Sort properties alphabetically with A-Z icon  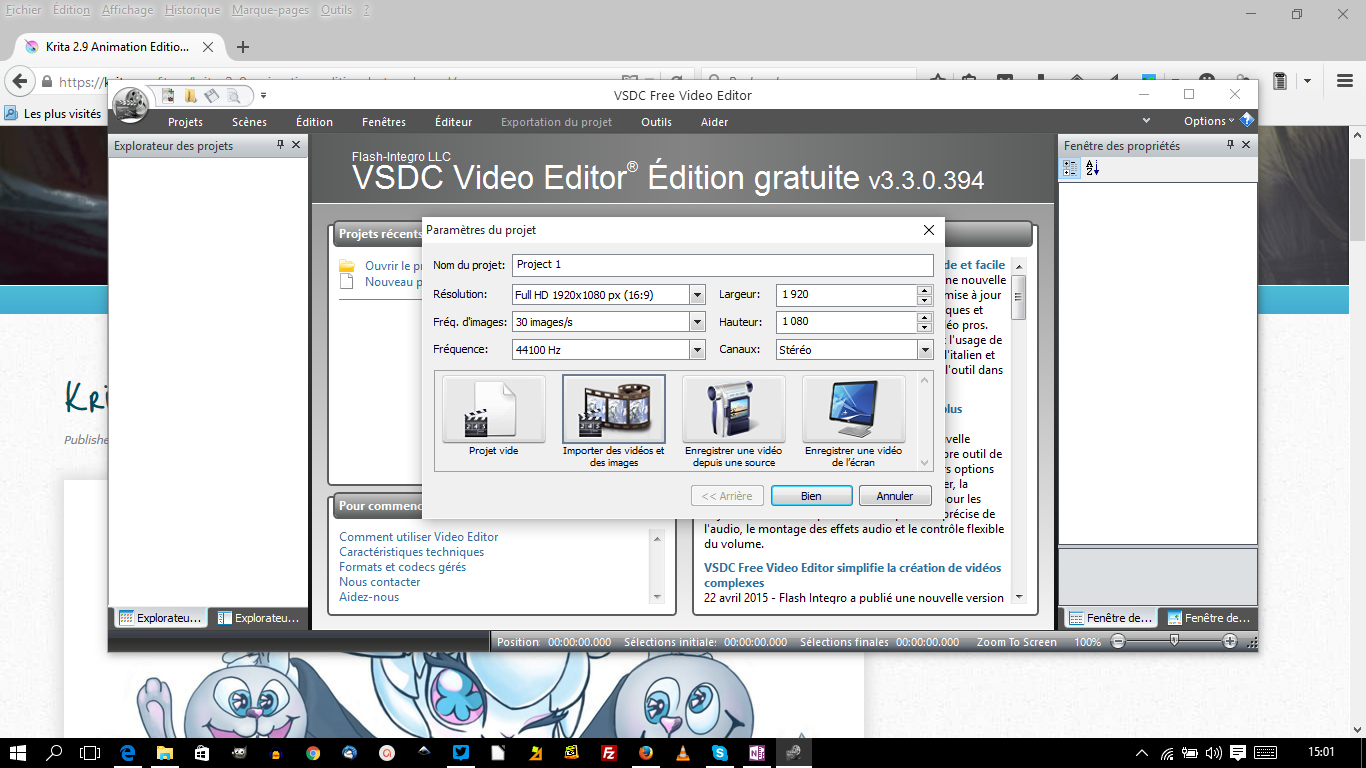coord(1092,169)
